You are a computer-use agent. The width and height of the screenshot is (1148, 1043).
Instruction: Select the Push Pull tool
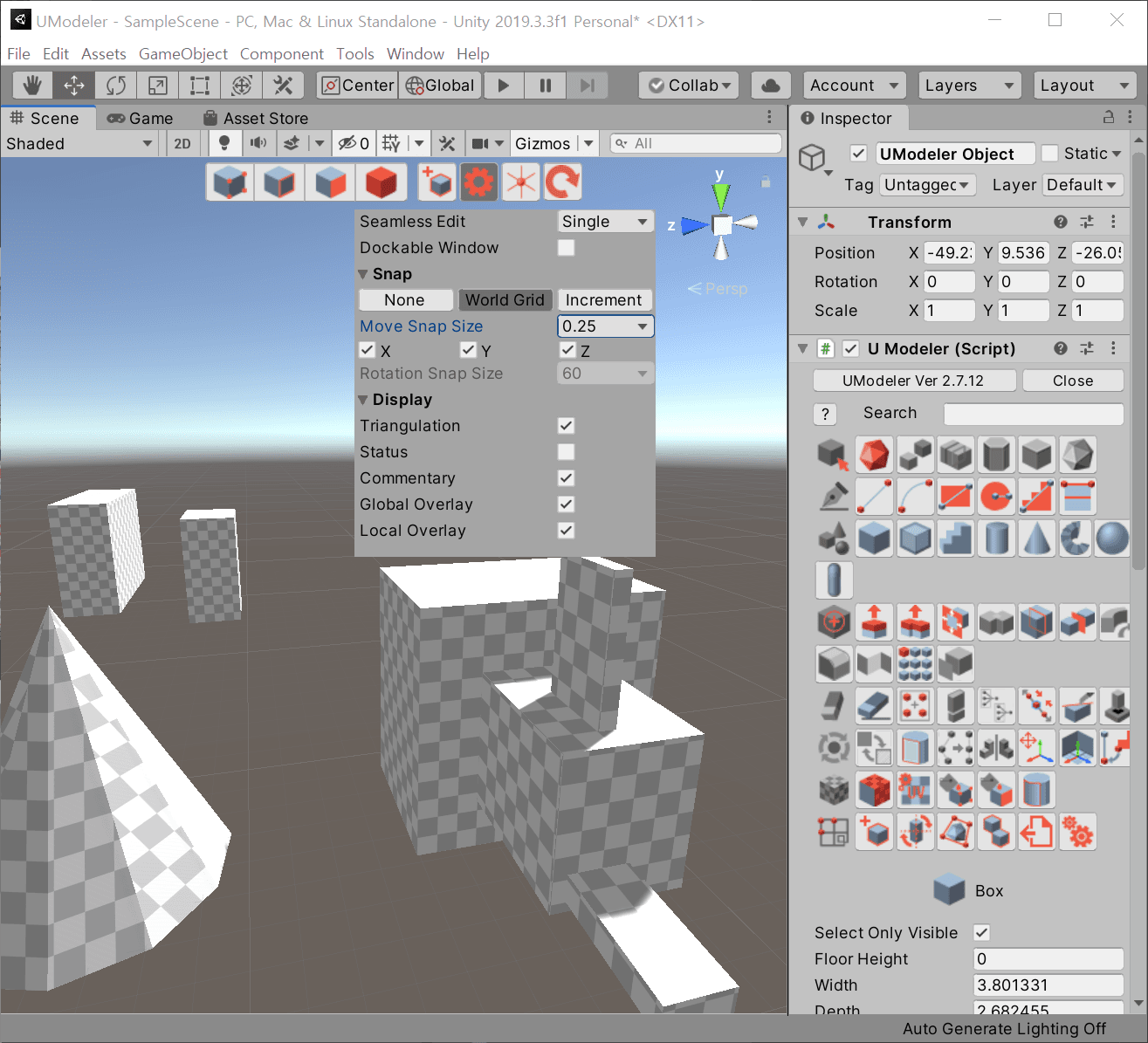pos(874,622)
